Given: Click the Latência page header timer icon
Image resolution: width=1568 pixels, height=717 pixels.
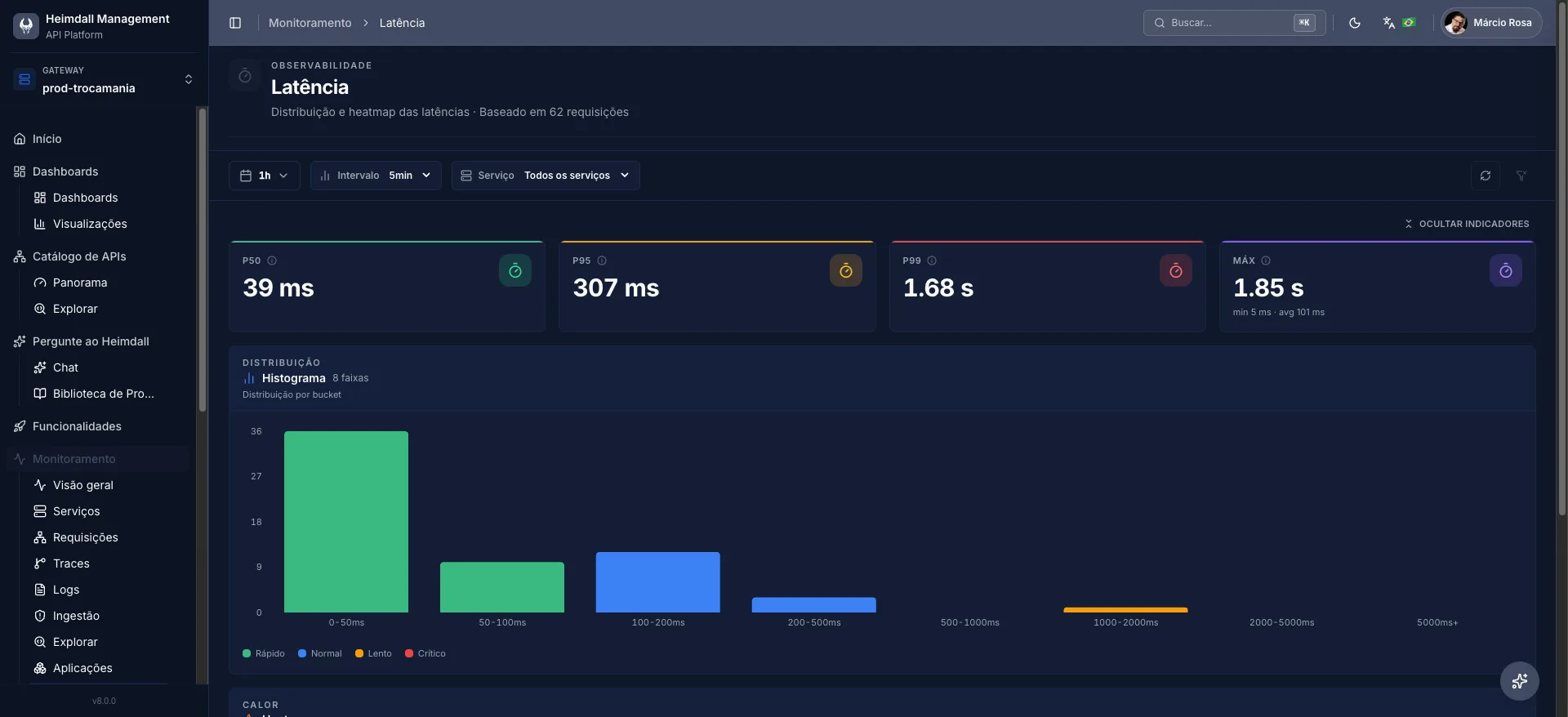Looking at the screenshot, I should (245, 76).
